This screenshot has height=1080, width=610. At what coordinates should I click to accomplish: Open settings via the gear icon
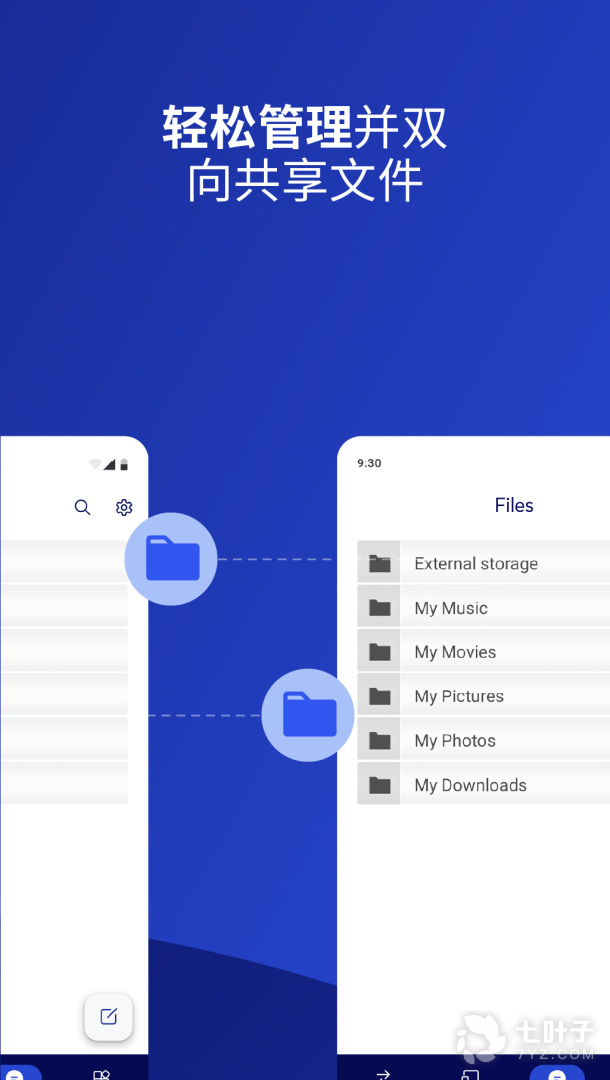(124, 508)
